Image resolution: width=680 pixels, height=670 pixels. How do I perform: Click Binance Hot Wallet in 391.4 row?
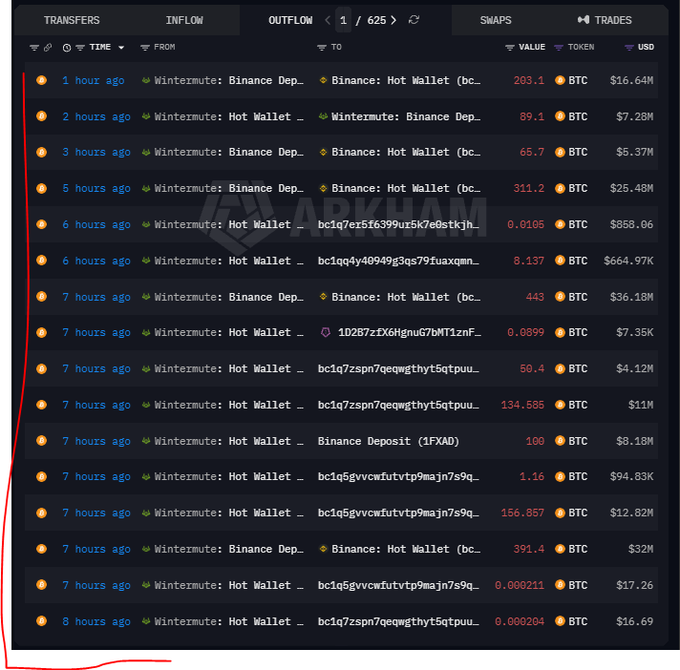click(x=406, y=549)
